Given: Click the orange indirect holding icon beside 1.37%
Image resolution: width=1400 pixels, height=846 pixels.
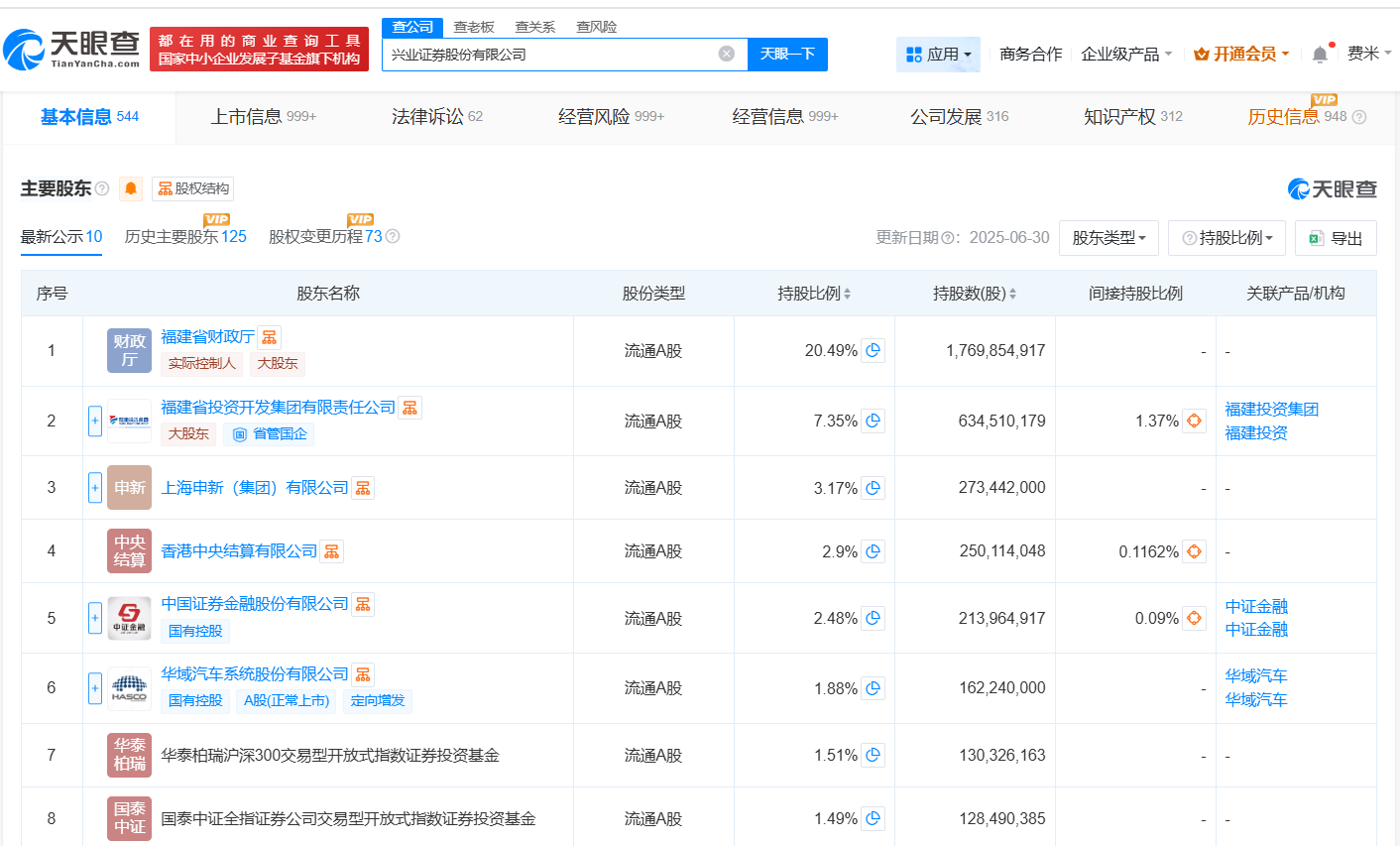Looking at the screenshot, I should click(x=1195, y=421).
